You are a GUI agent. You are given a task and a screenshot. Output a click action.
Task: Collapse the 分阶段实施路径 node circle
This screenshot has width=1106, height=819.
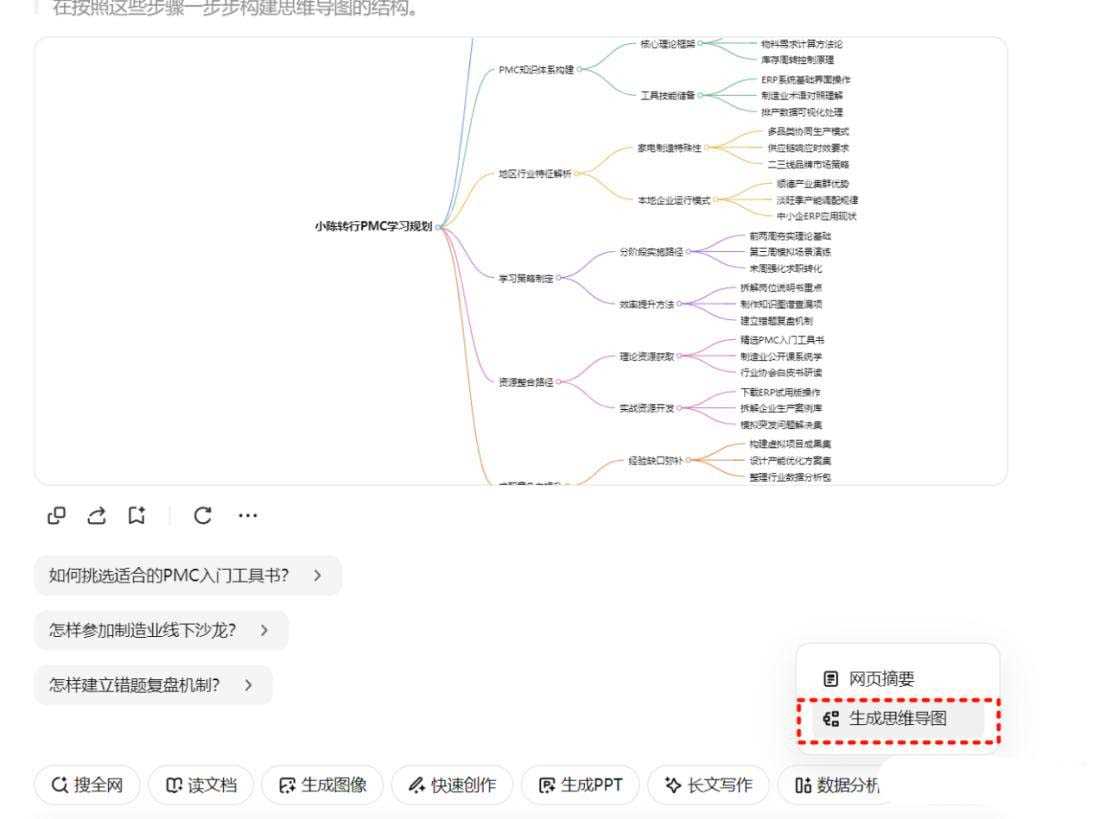pos(688,252)
